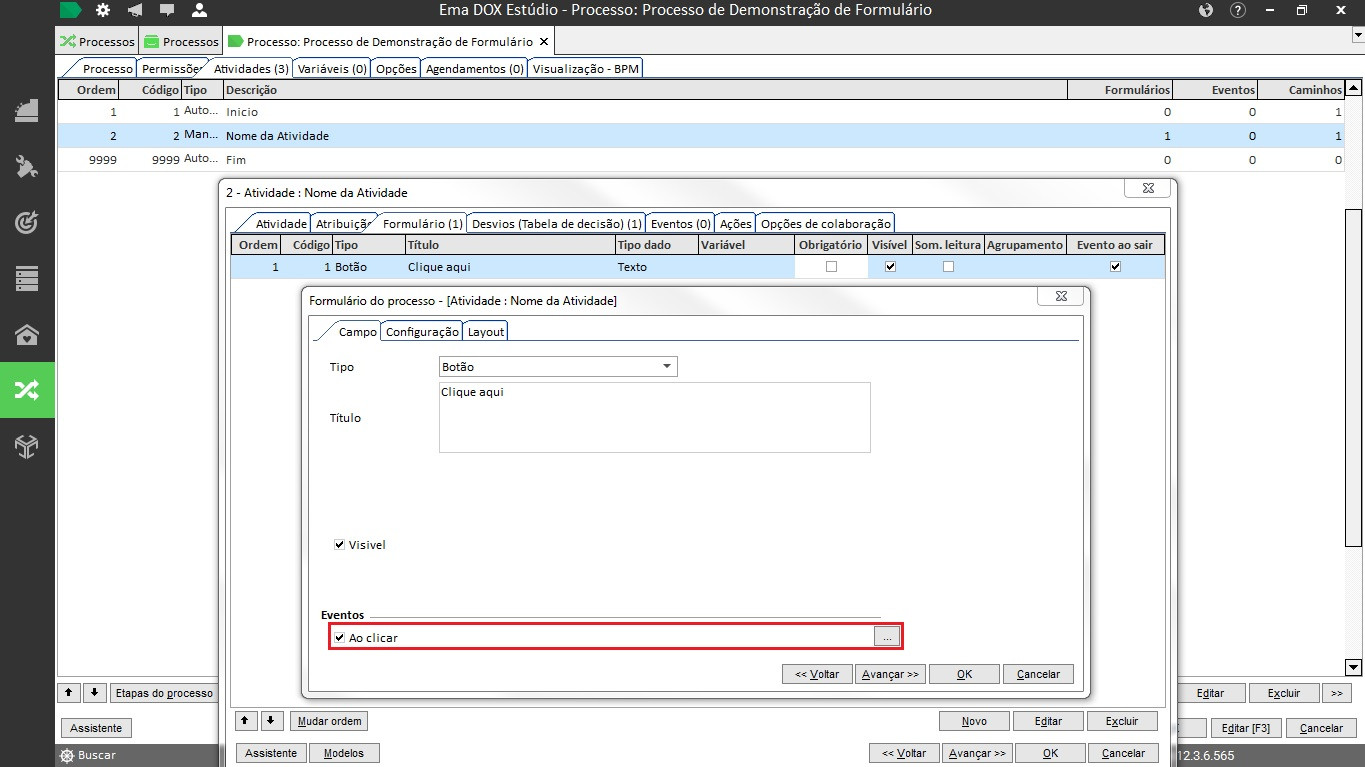Open settings via the gear icon in title bar
The height and width of the screenshot is (767, 1365).
103,10
